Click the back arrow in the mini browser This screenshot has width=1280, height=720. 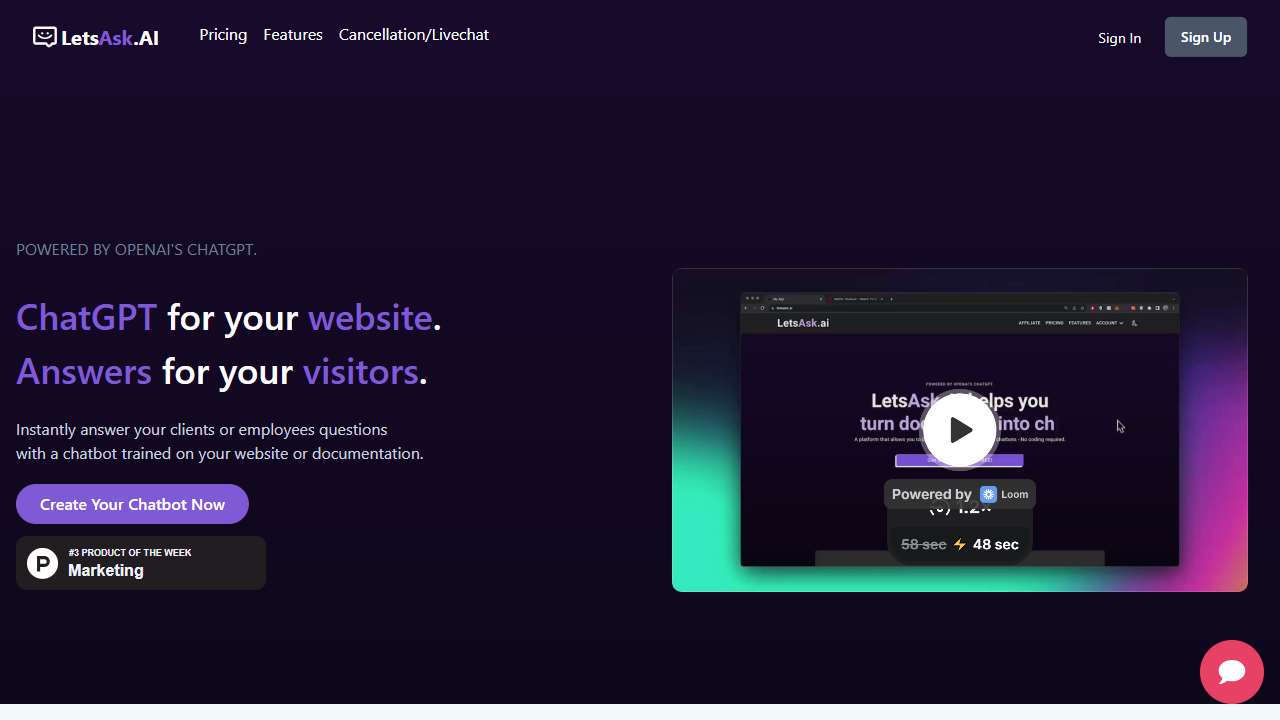pos(746,306)
